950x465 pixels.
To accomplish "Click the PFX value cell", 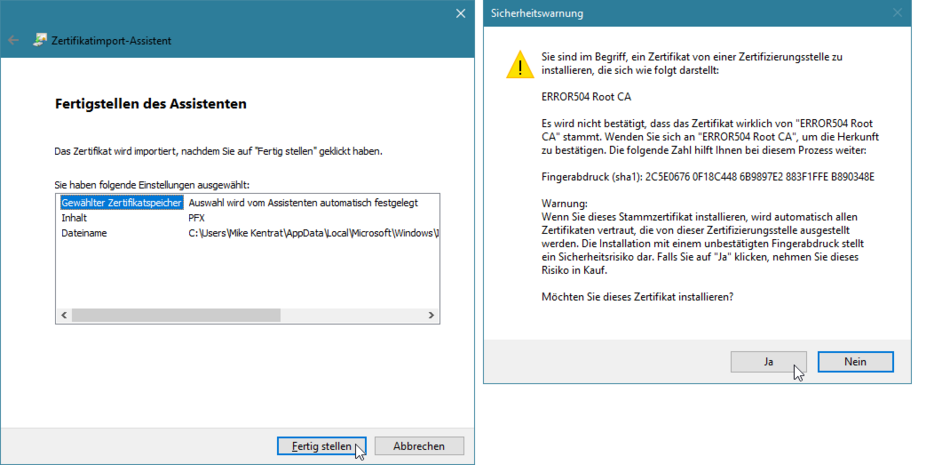I will (196, 218).
